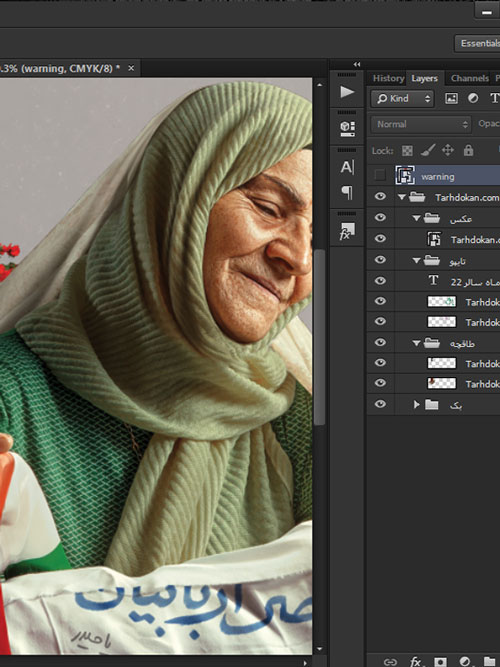Hide the last layer in طاقچه group
The width and height of the screenshot is (500, 667).
[380, 383]
